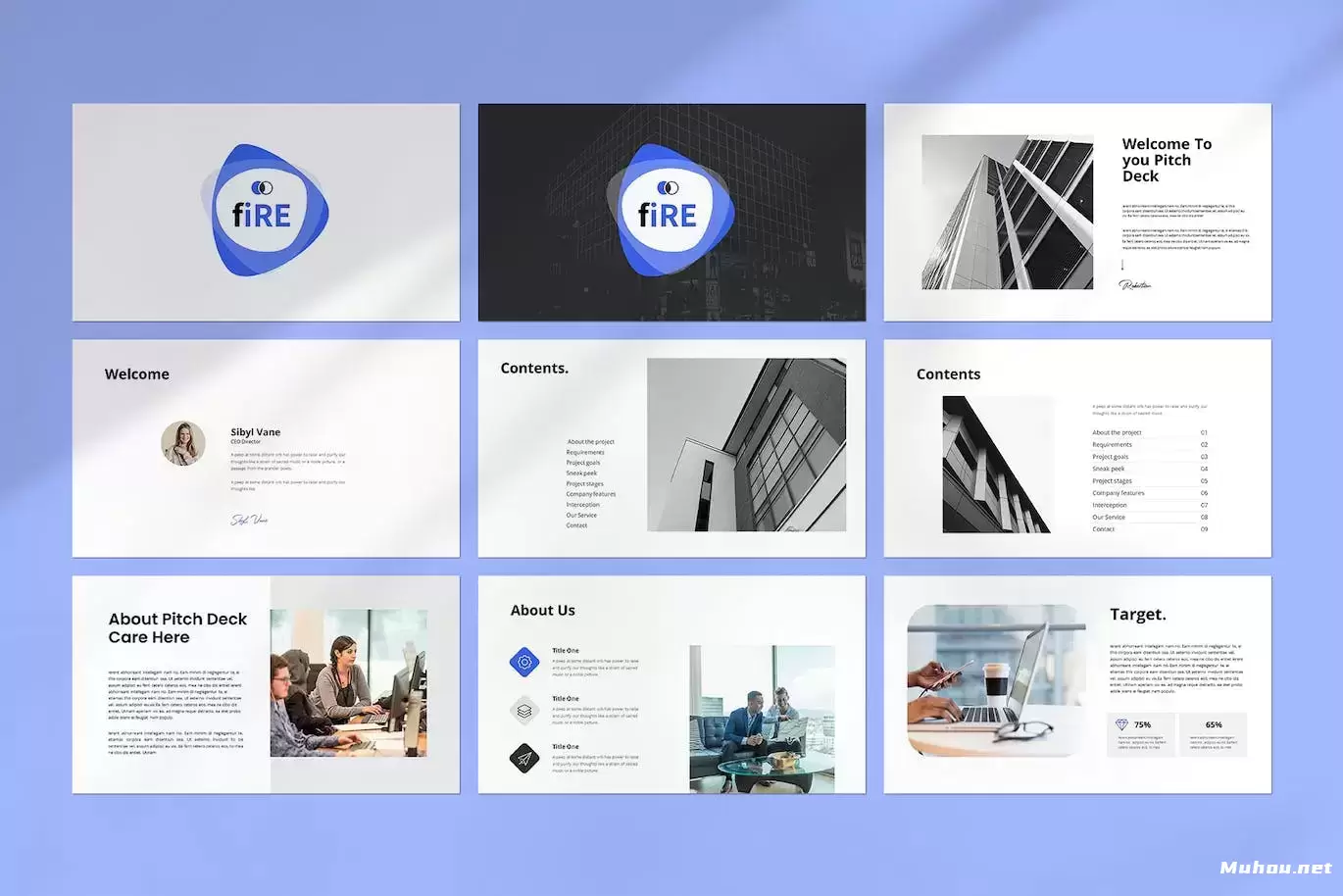Click "About the project" on the Contents. slide
This screenshot has width=1343, height=896.
pyautogui.click(x=591, y=442)
